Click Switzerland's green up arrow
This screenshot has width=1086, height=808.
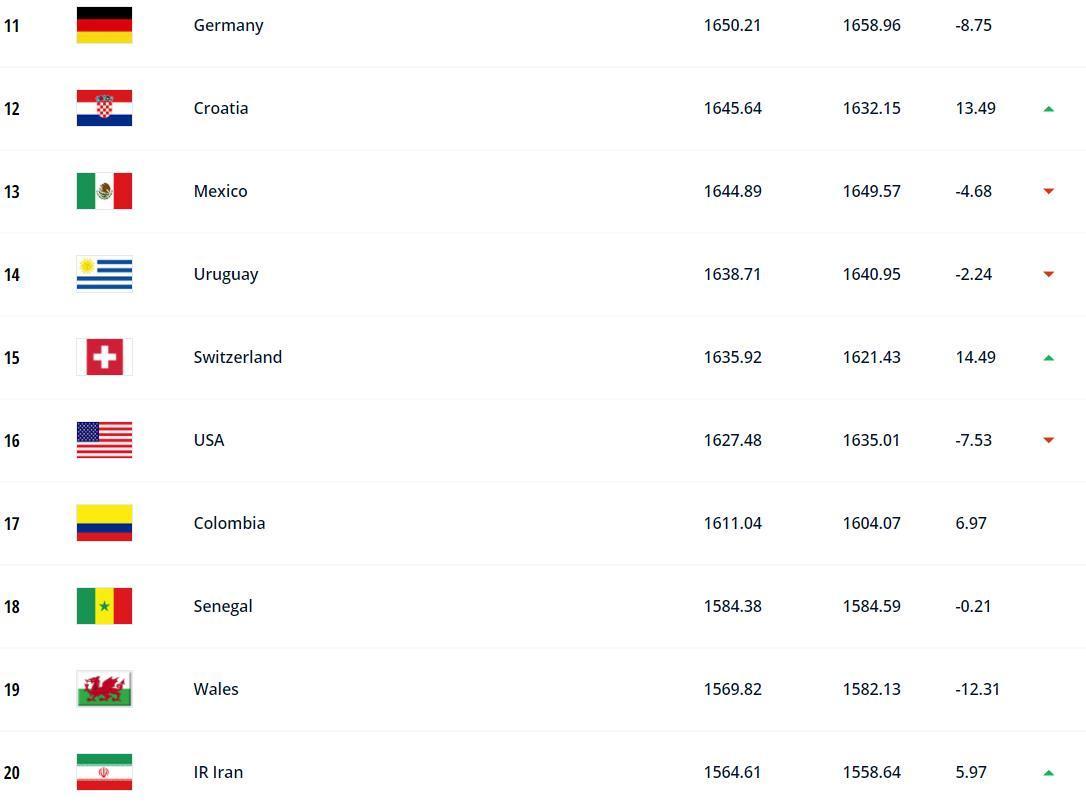tap(1049, 358)
